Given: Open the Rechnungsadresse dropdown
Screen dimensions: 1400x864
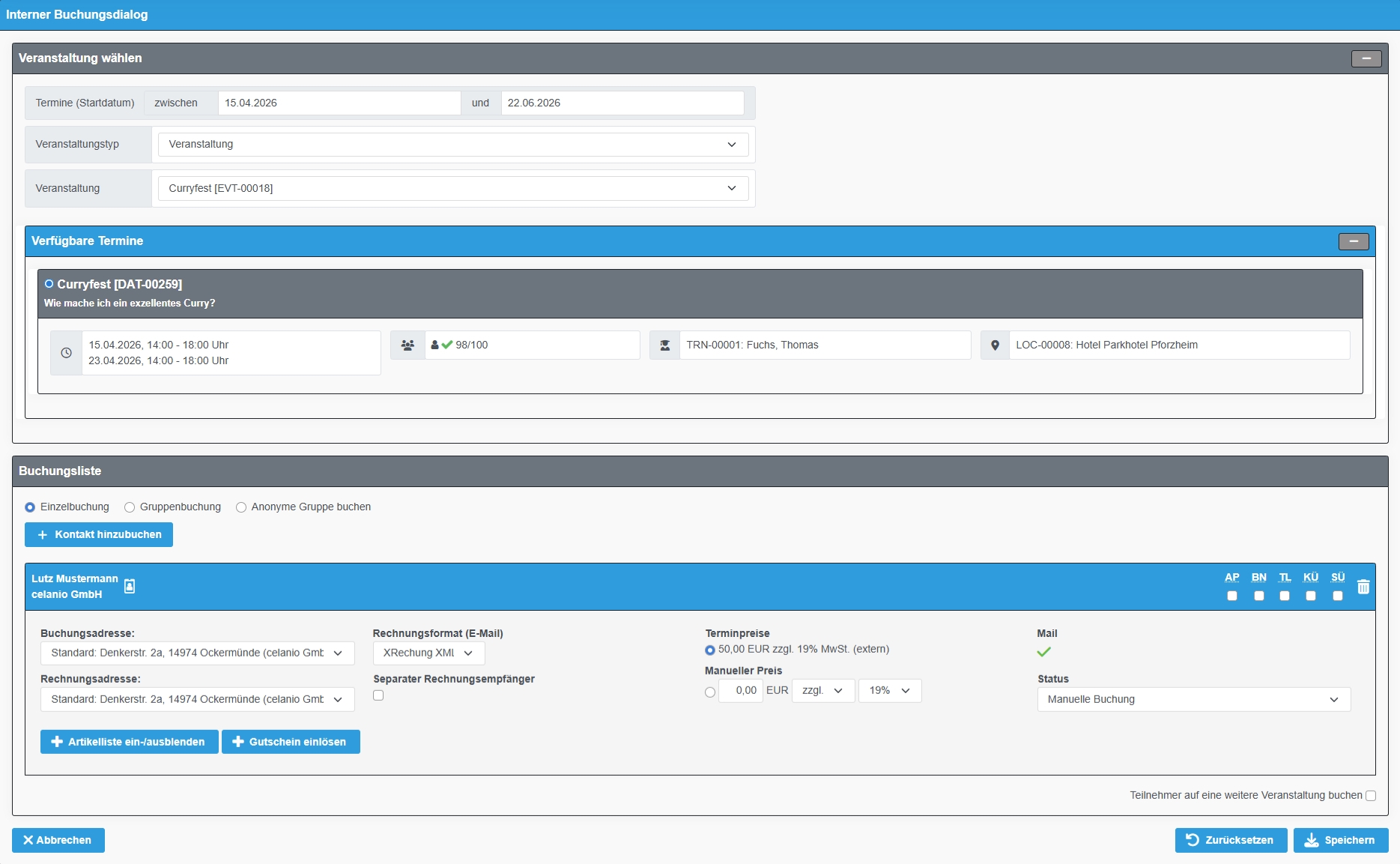Looking at the screenshot, I should pyautogui.click(x=198, y=699).
